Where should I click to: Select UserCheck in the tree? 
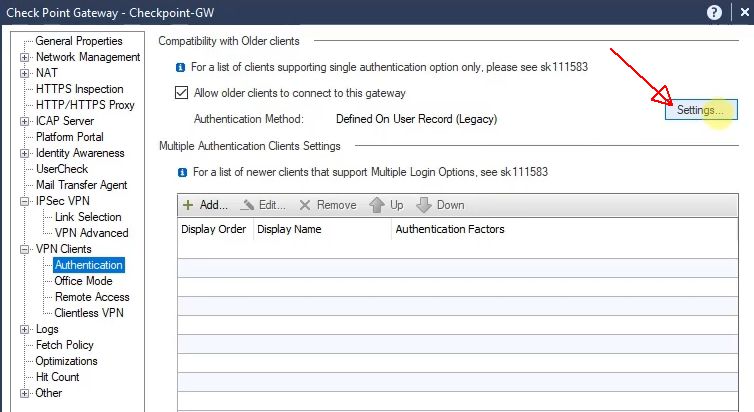(x=62, y=169)
